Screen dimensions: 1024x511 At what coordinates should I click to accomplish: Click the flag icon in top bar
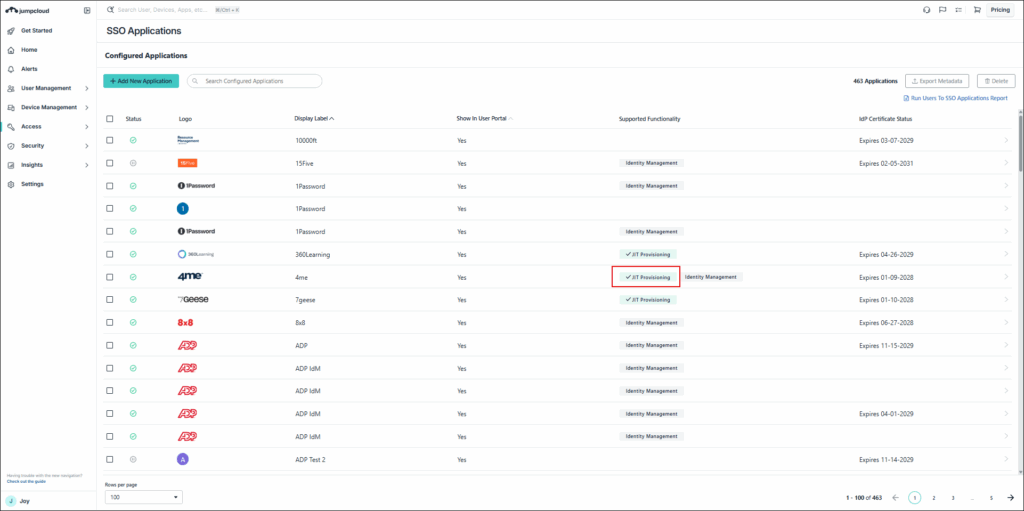point(942,10)
